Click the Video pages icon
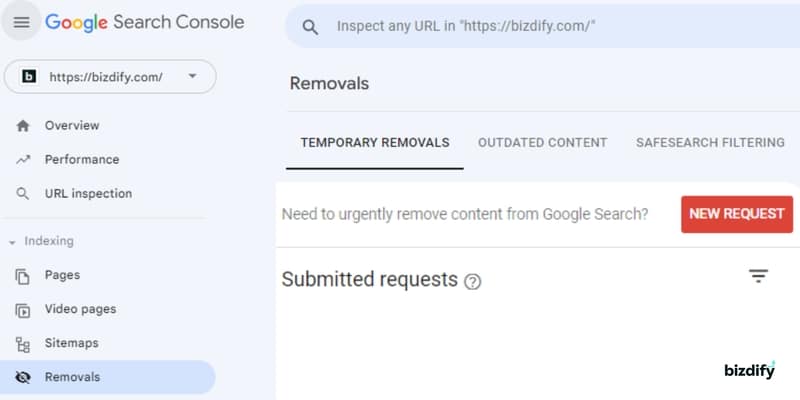This screenshot has width=800, height=400. tap(22, 310)
